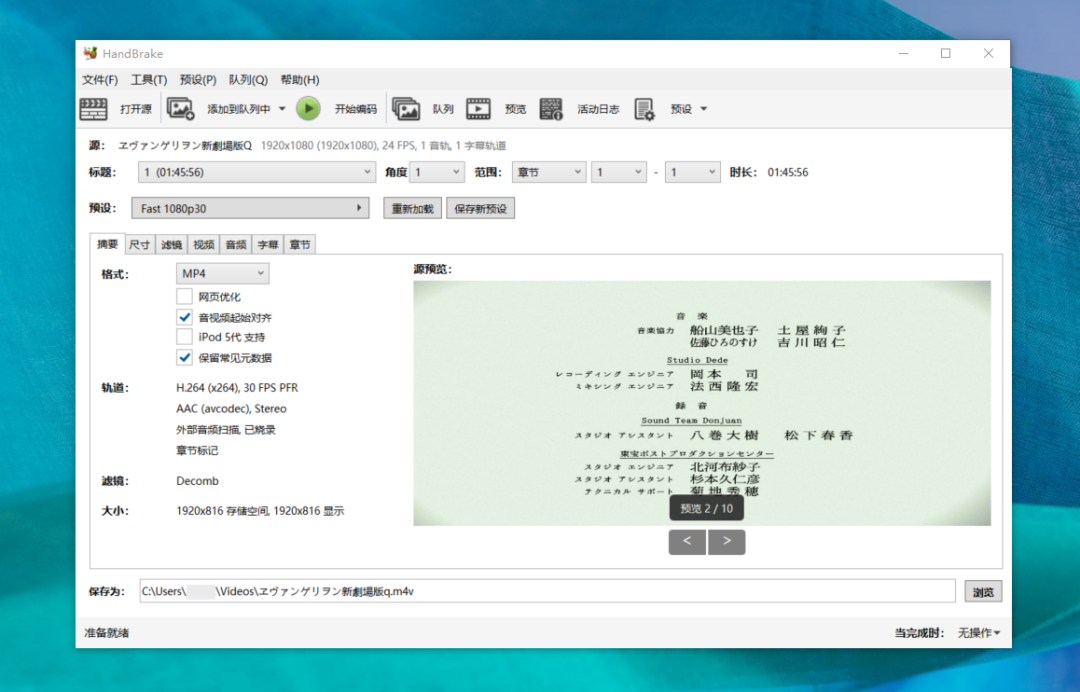The image size is (1080, 692).
Task: Toggle the iPod 5G support (iPod 5代 支持) checkbox
Action: [184, 337]
